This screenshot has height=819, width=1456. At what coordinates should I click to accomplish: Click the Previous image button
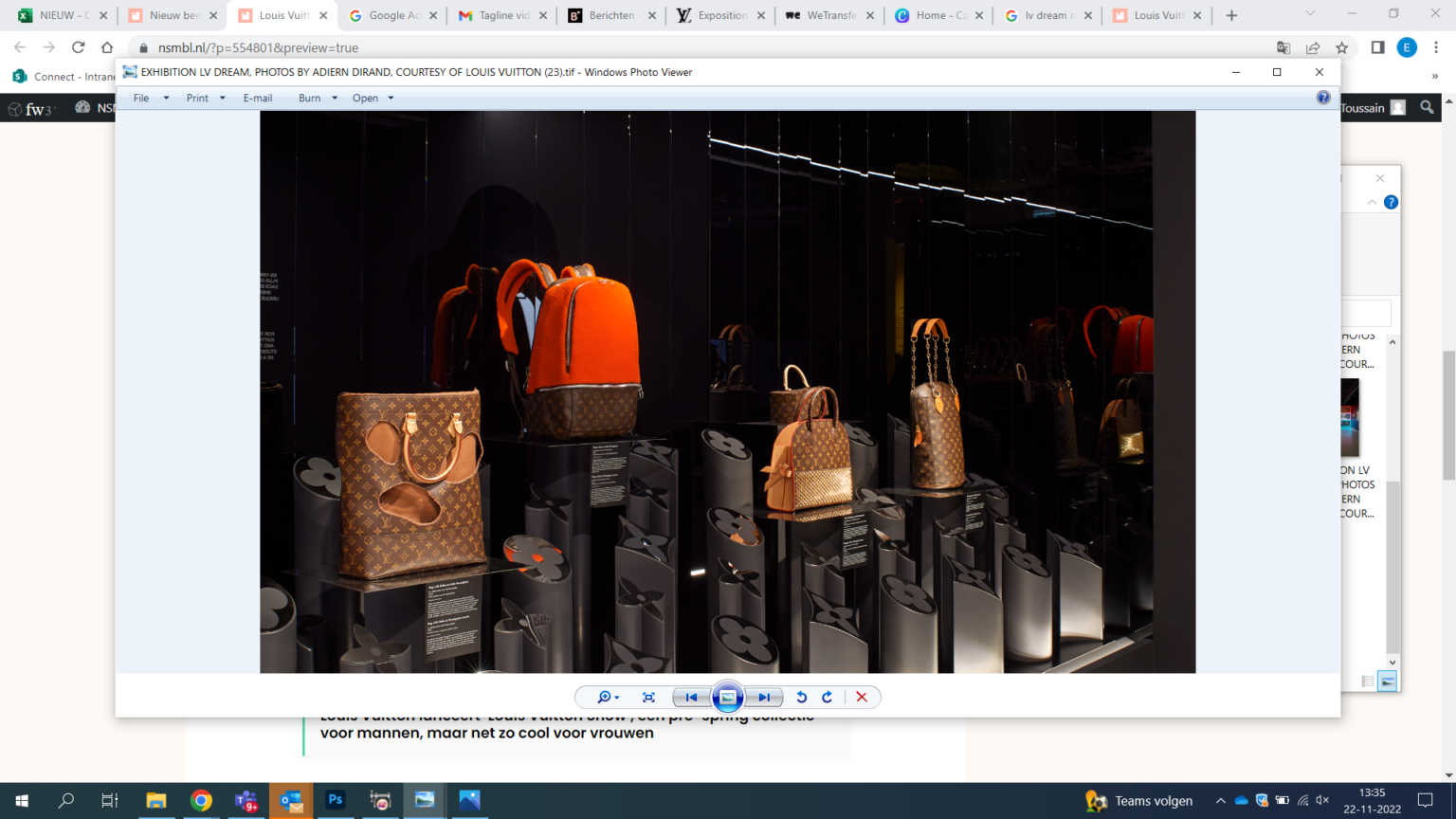click(x=691, y=698)
